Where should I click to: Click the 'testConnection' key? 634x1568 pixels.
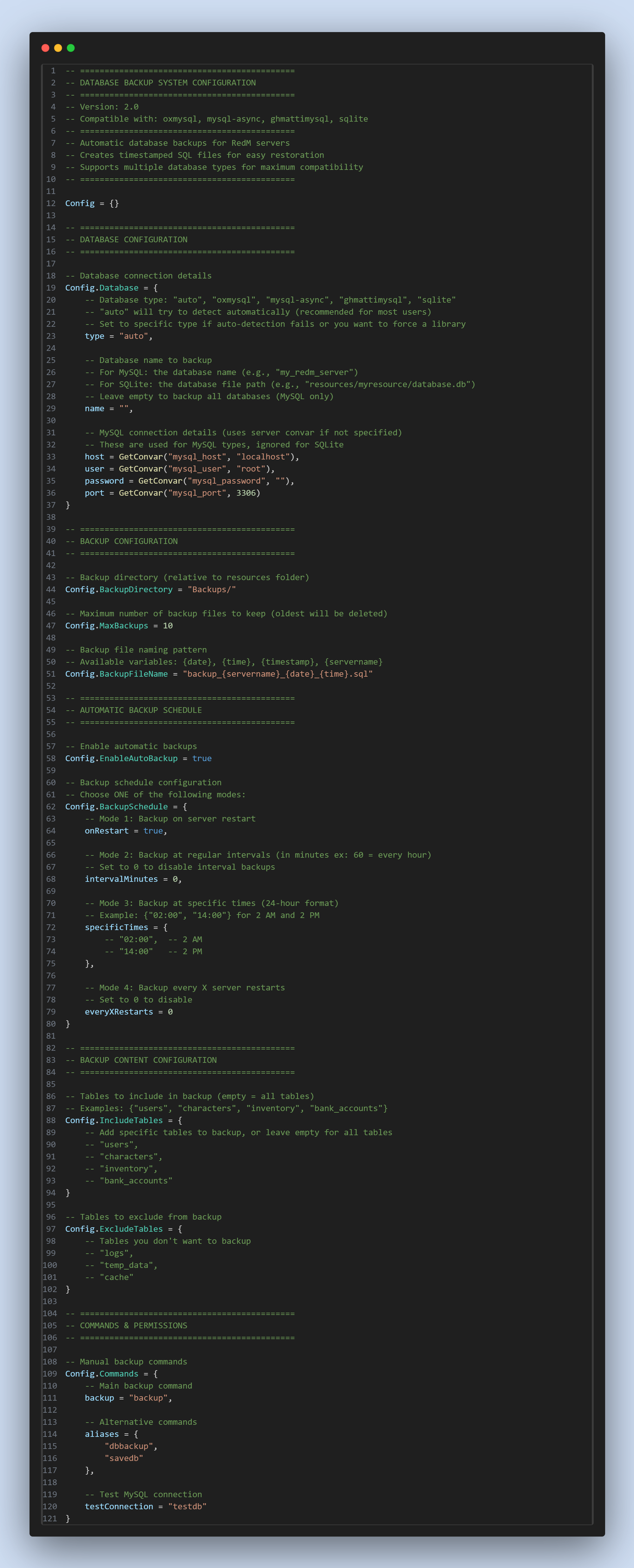119,1506
